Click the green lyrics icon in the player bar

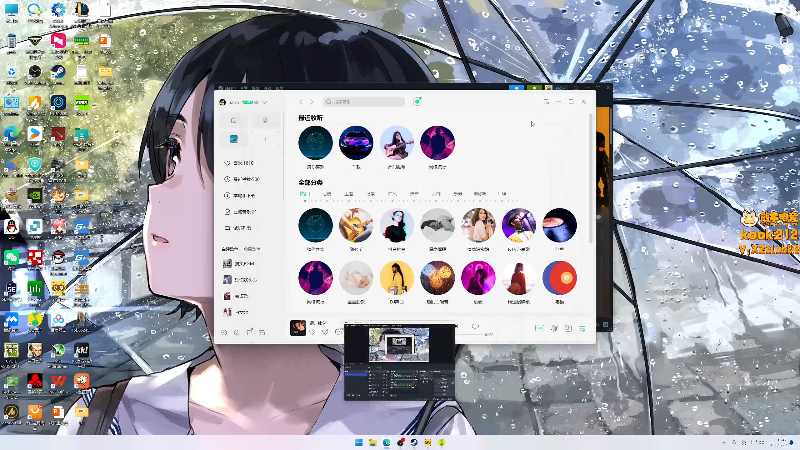(539, 329)
